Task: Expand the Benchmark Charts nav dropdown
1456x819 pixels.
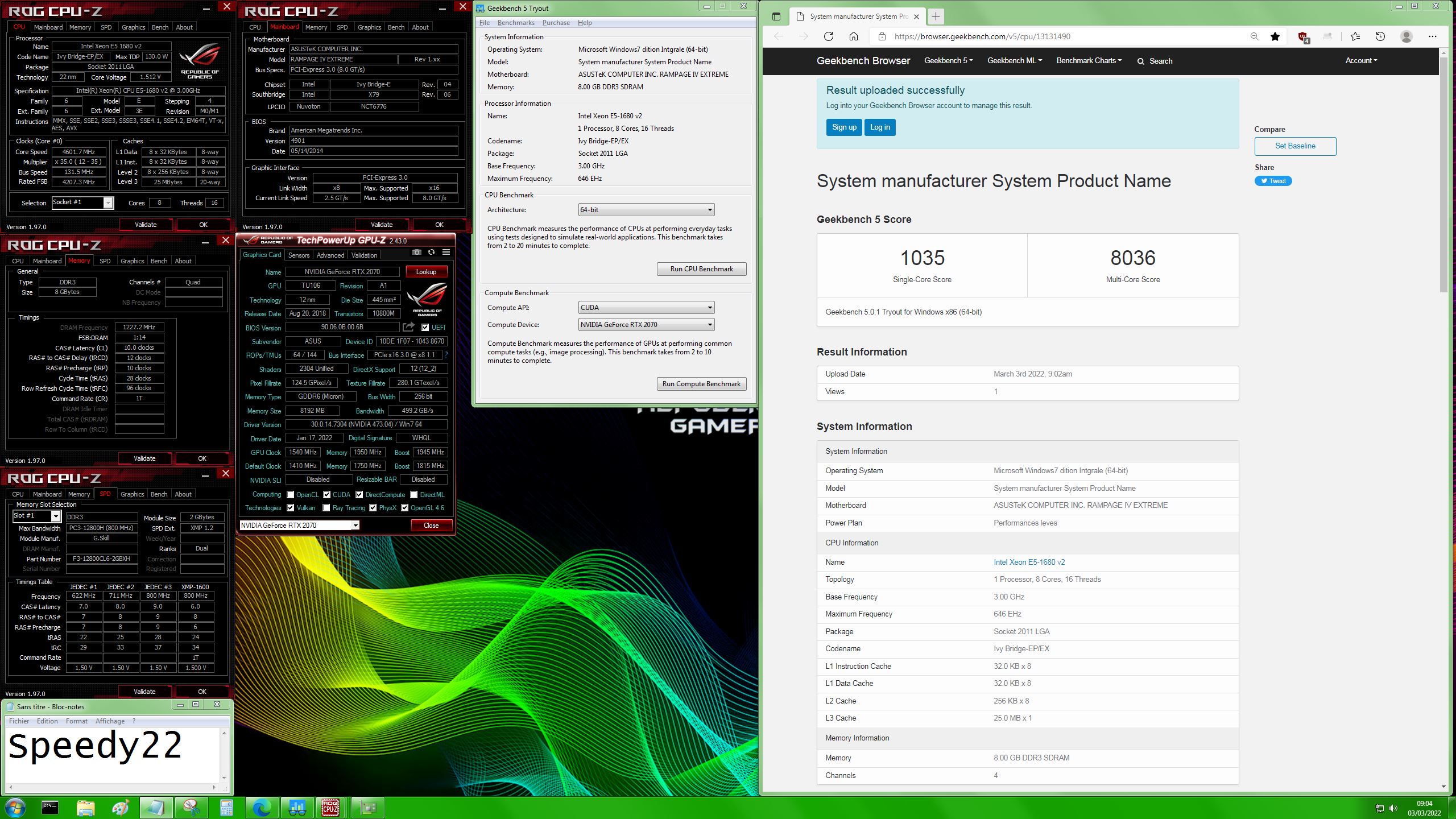Action: click(x=1089, y=61)
